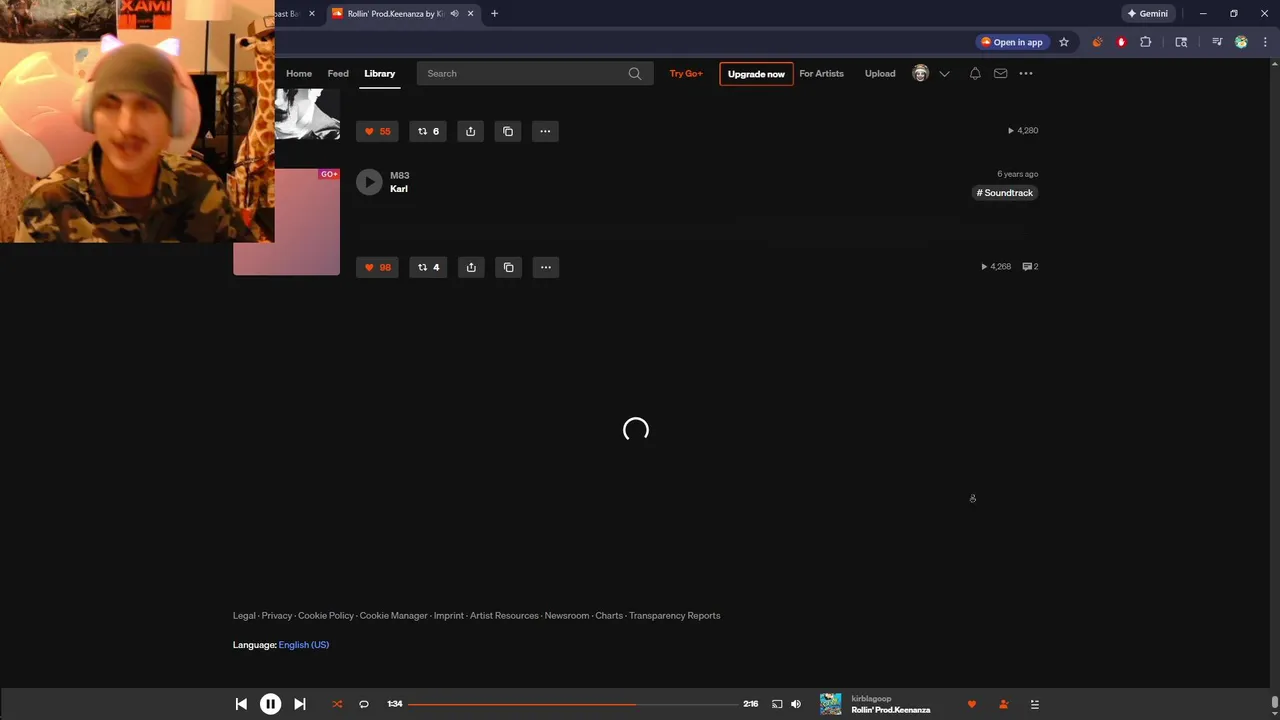Image resolution: width=1280 pixels, height=720 pixels.
Task: Open Gemini in Chrome
Action: 1147,14
